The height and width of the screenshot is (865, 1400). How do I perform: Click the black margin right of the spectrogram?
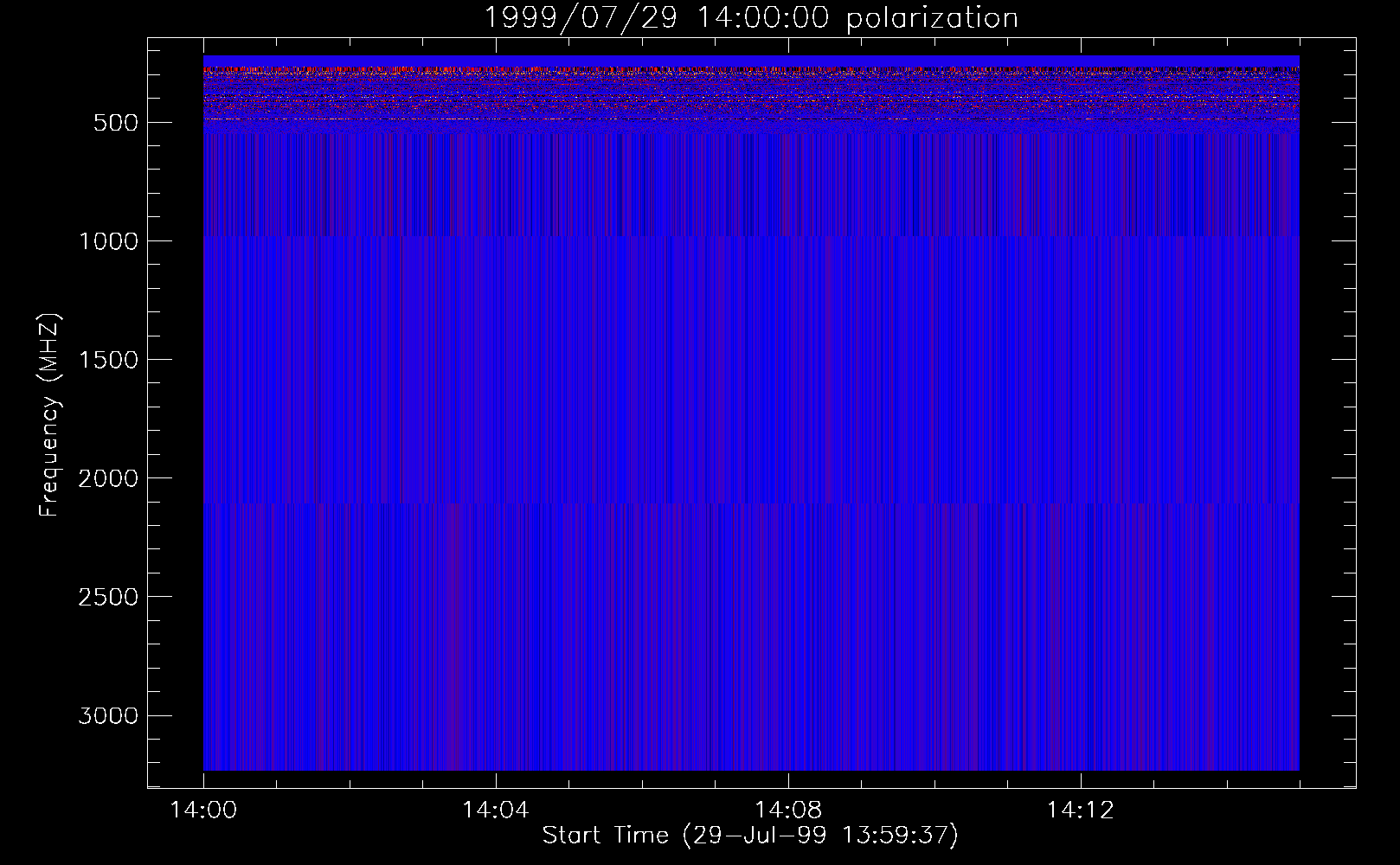tap(1326, 415)
